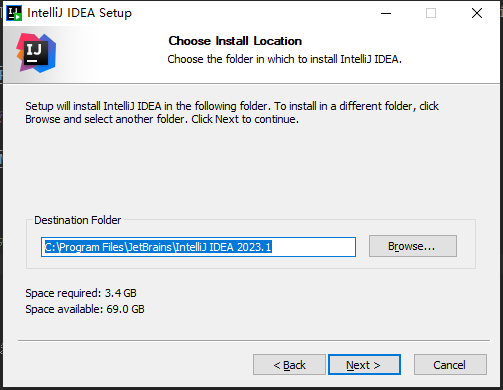Click the setup instructions paragraph
Viewport: 503px width, 390px height.
[232, 112]
